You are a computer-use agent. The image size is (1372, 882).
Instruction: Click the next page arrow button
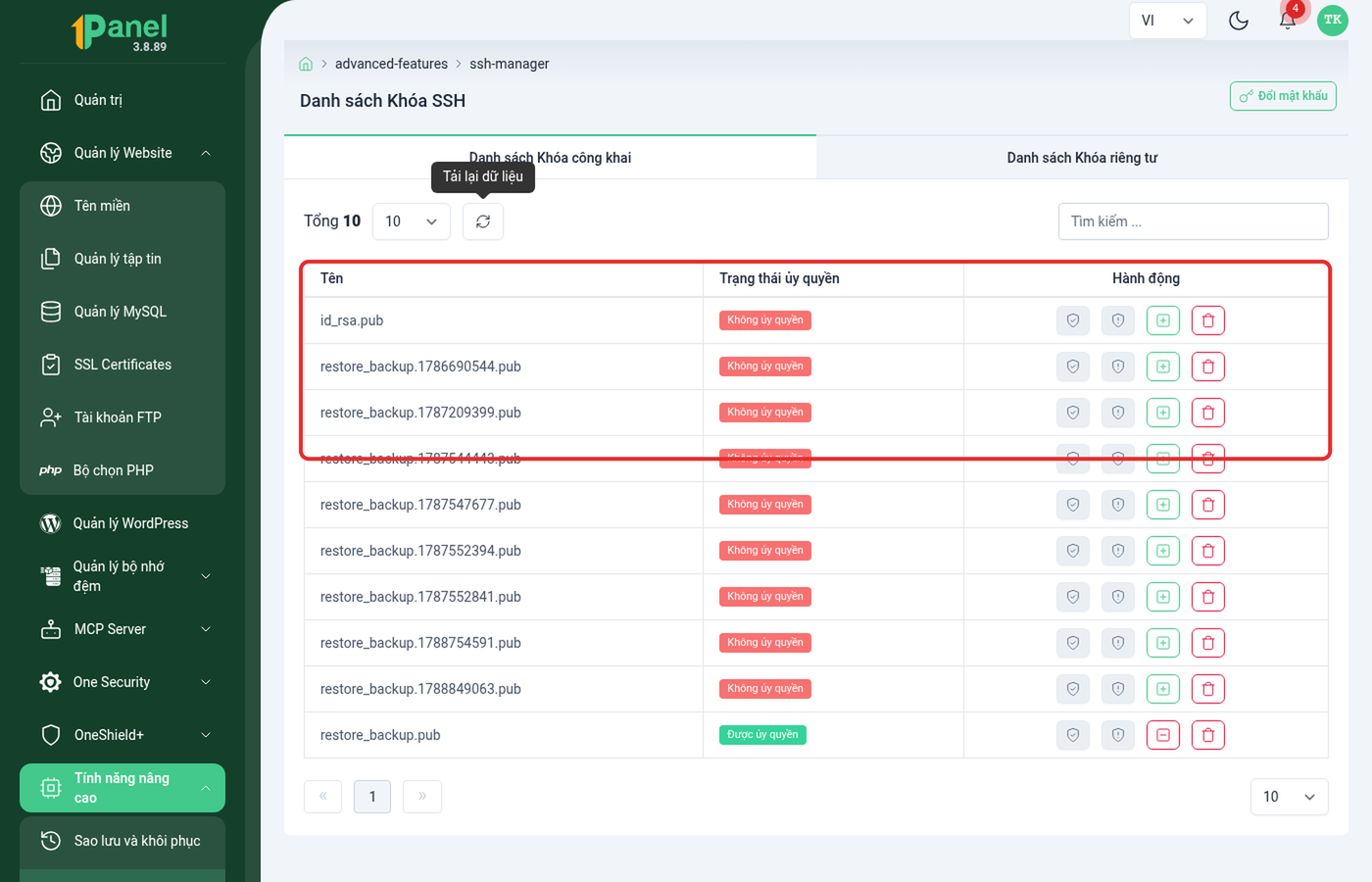coord(422,797)
